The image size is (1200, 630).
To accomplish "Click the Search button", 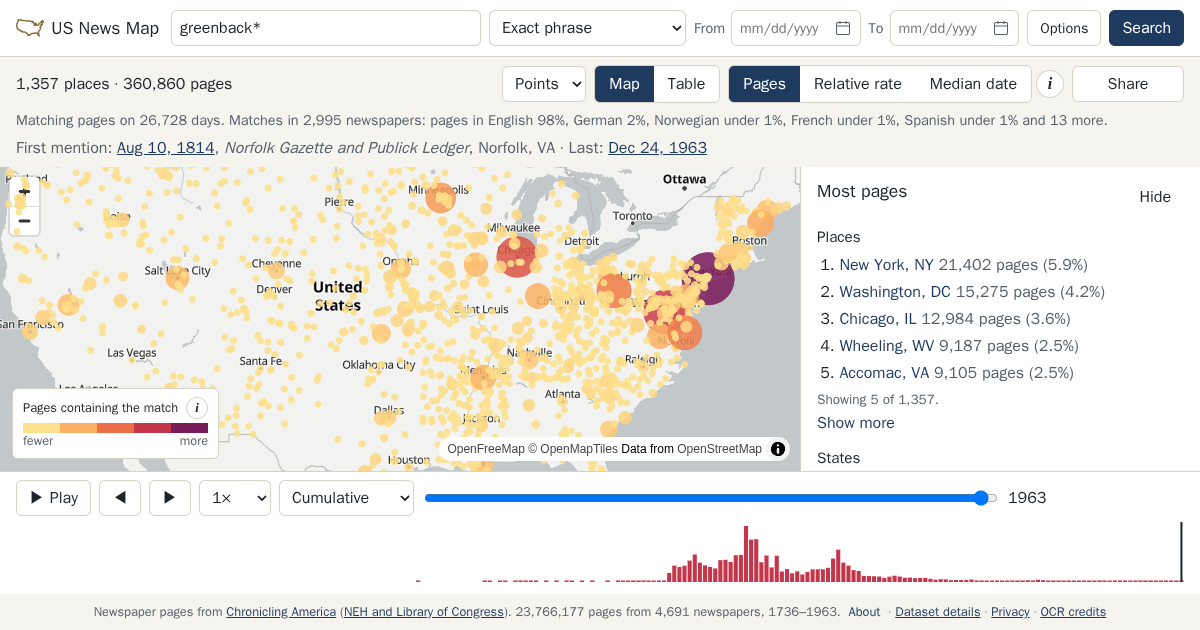I will pyautogui.click(x=1146, y=28).
